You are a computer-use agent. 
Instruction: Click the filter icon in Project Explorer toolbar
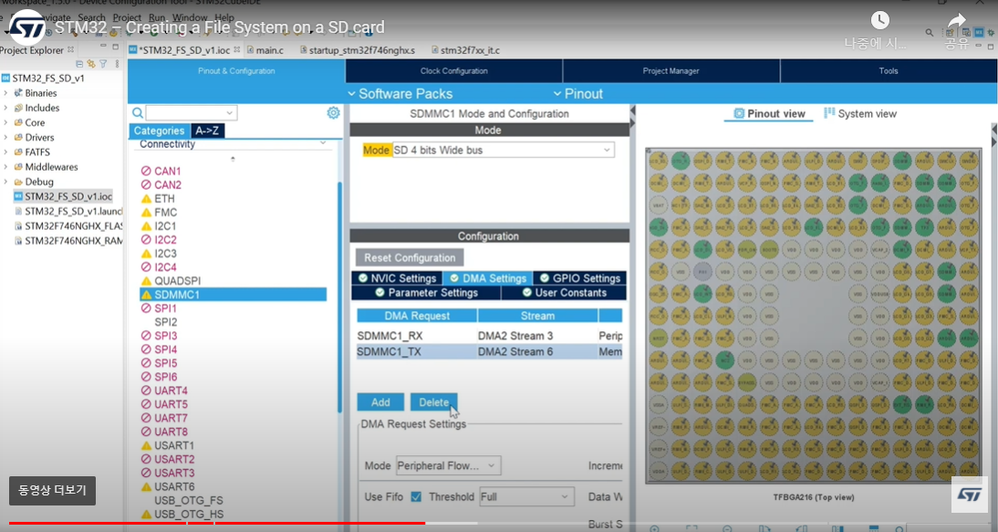click(103, 64)
